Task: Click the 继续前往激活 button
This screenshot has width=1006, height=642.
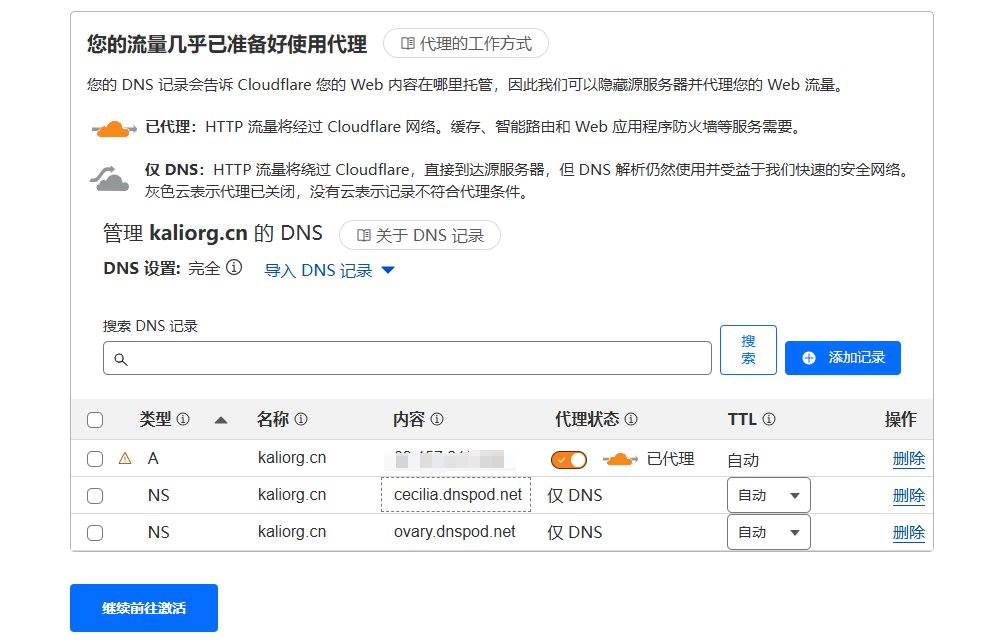Action: coord(144,608)
